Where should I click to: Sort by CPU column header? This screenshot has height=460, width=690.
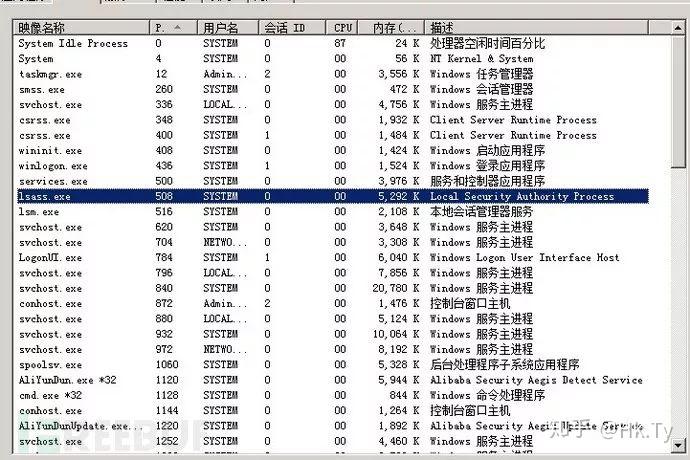pos(342,28)
